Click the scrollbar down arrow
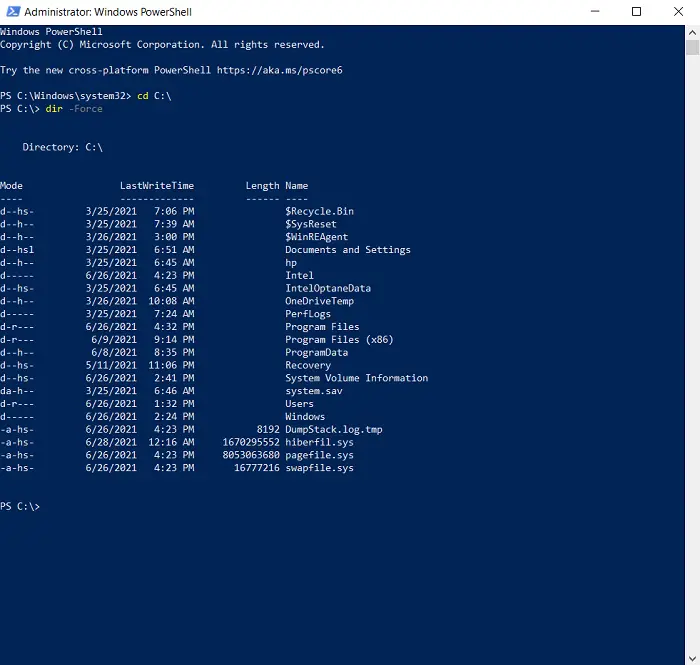700x665 pixels. 692,658
